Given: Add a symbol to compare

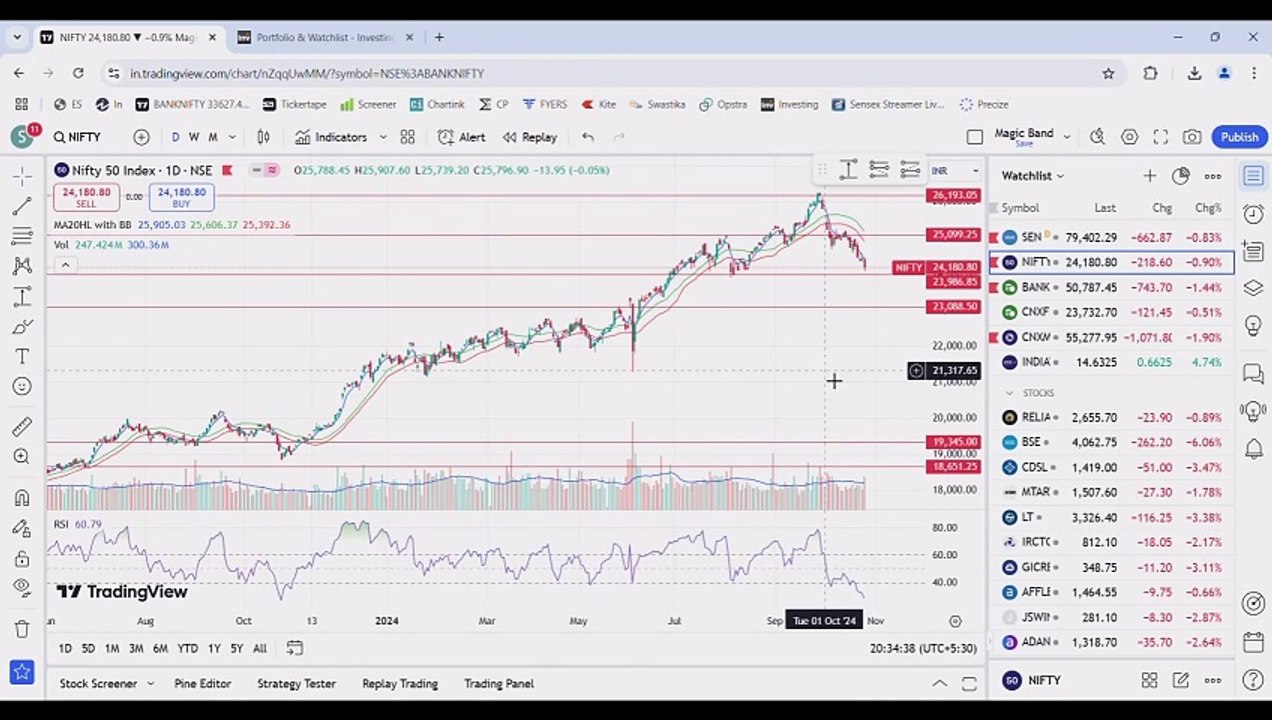Looking at the screenshot, I should tap(141, 137).
